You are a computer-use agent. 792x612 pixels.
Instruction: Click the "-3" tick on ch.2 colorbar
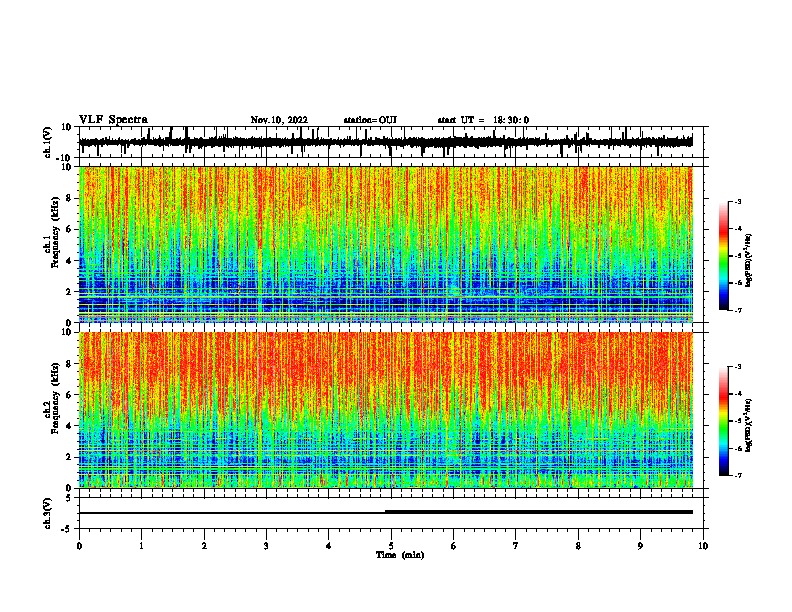point(738,367)
